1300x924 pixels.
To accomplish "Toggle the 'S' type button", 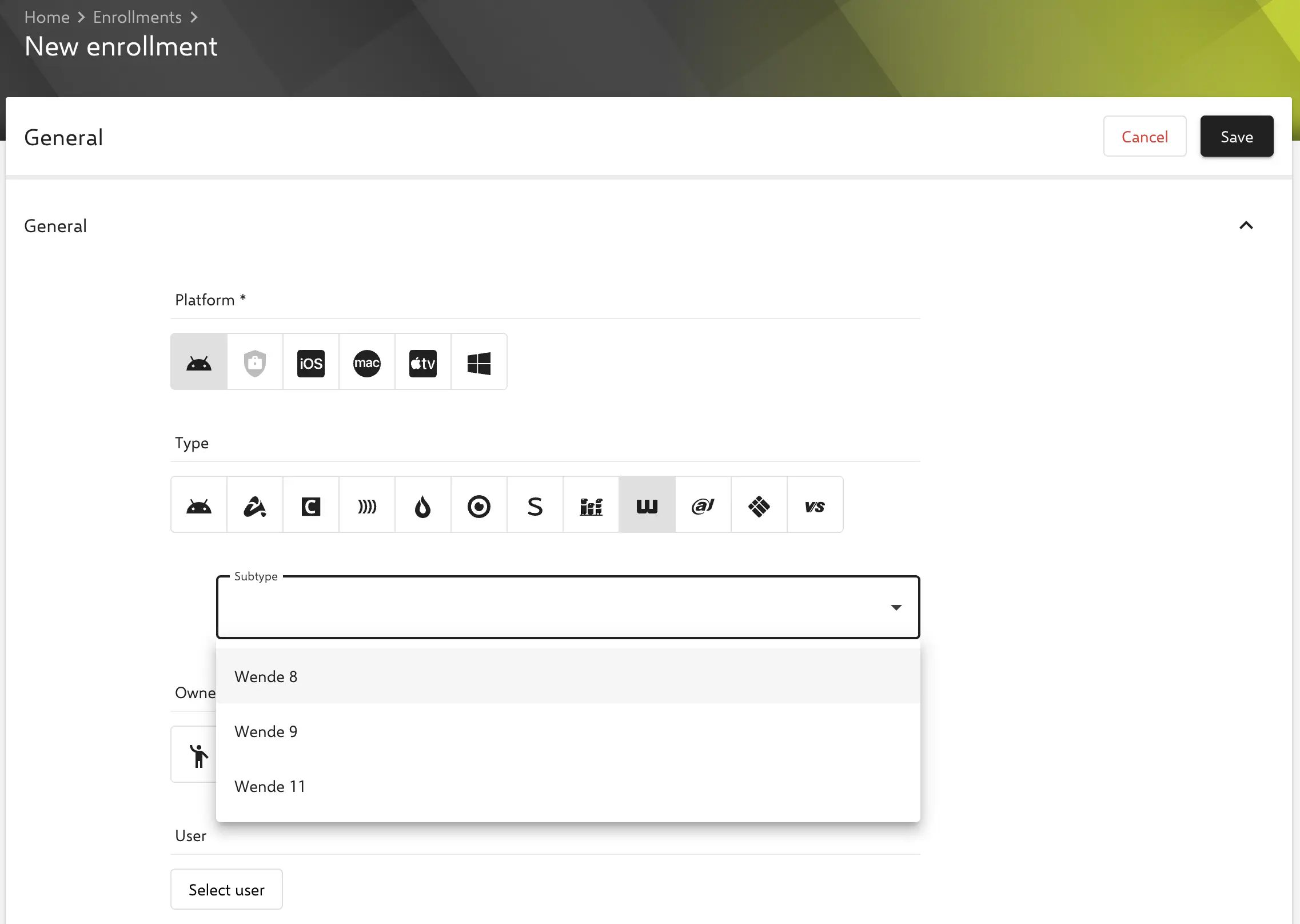I will [535, 505].
